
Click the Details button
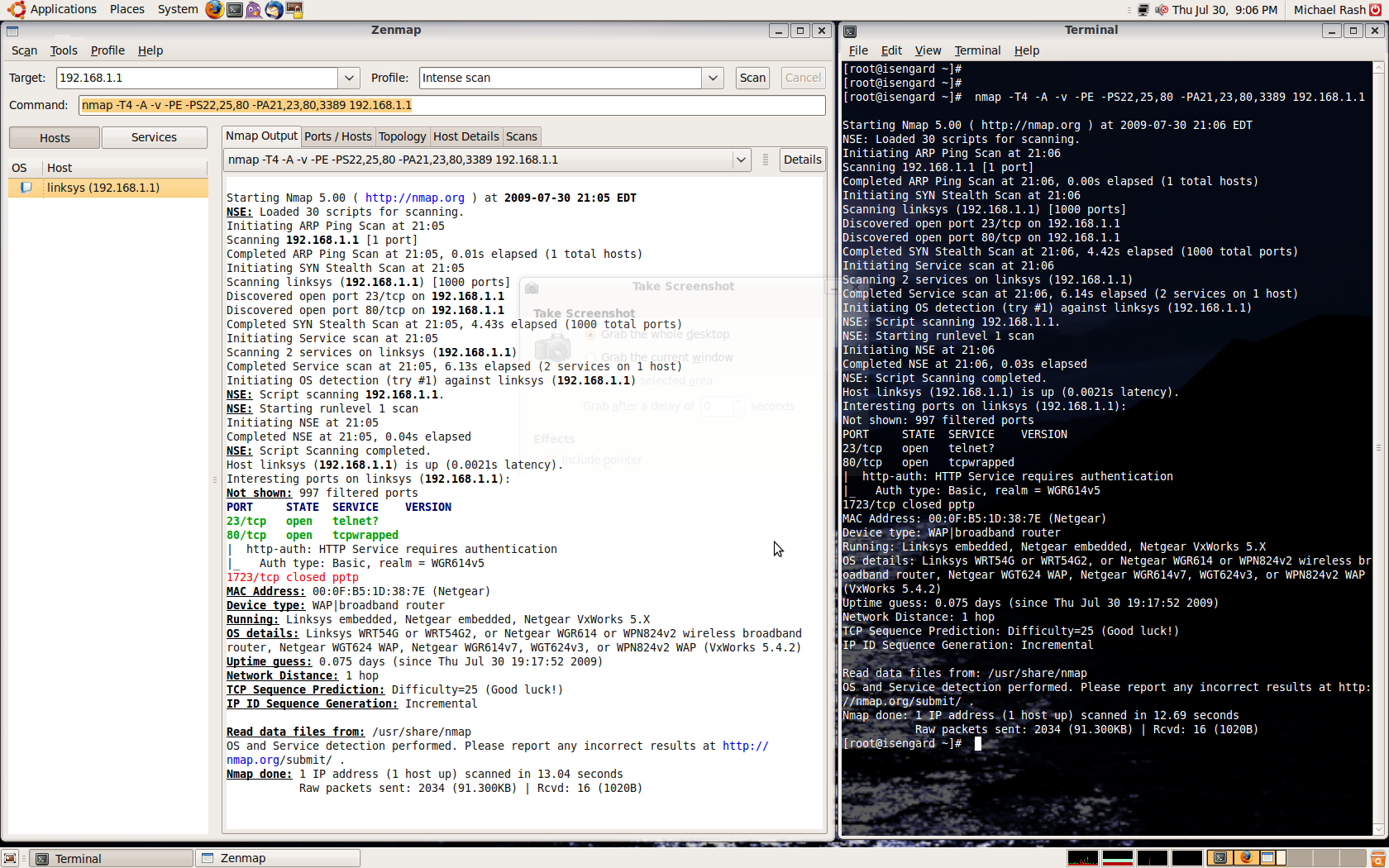pos(802,160)
